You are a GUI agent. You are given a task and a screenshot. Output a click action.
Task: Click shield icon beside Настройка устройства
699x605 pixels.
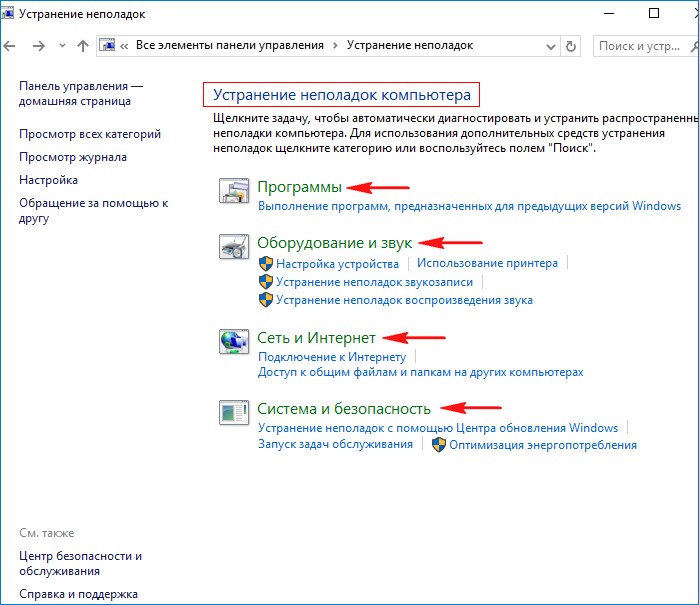(266, 263)
